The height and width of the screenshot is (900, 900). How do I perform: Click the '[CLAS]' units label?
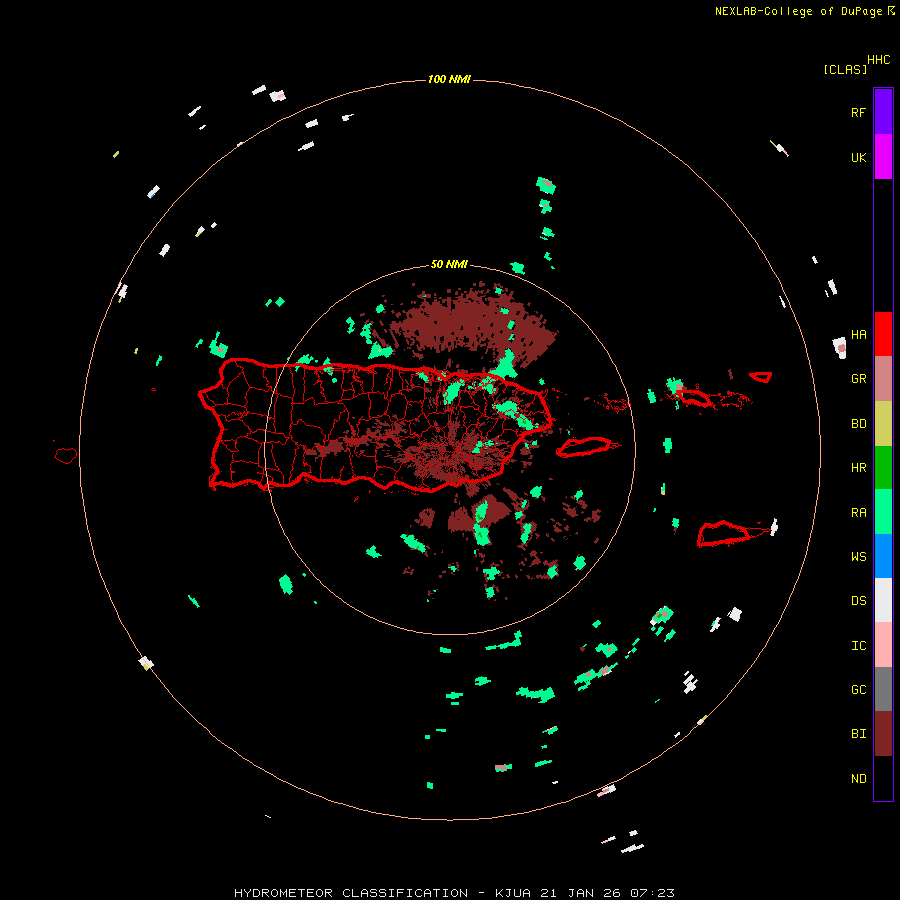pyautogui.click(x=845, y=69)
